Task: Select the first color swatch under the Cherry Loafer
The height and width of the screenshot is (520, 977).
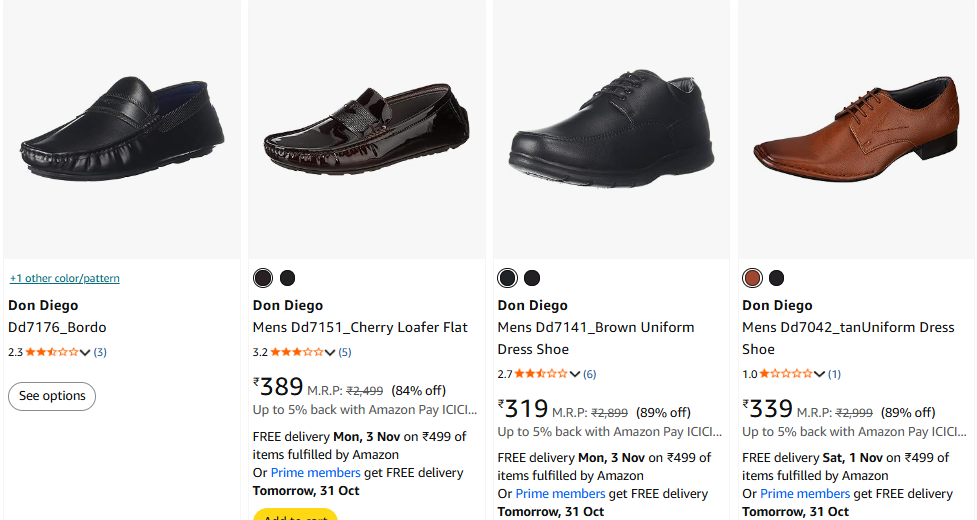Action: [263, 278]
